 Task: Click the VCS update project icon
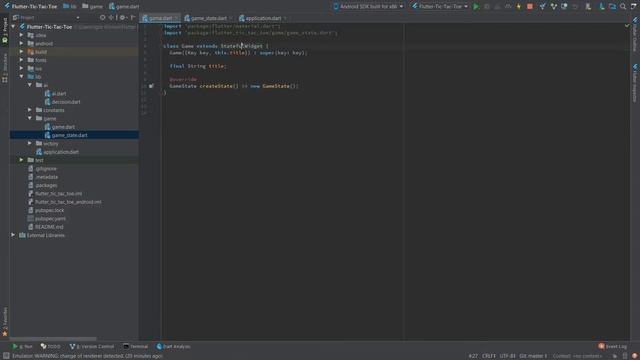[542, 7]
